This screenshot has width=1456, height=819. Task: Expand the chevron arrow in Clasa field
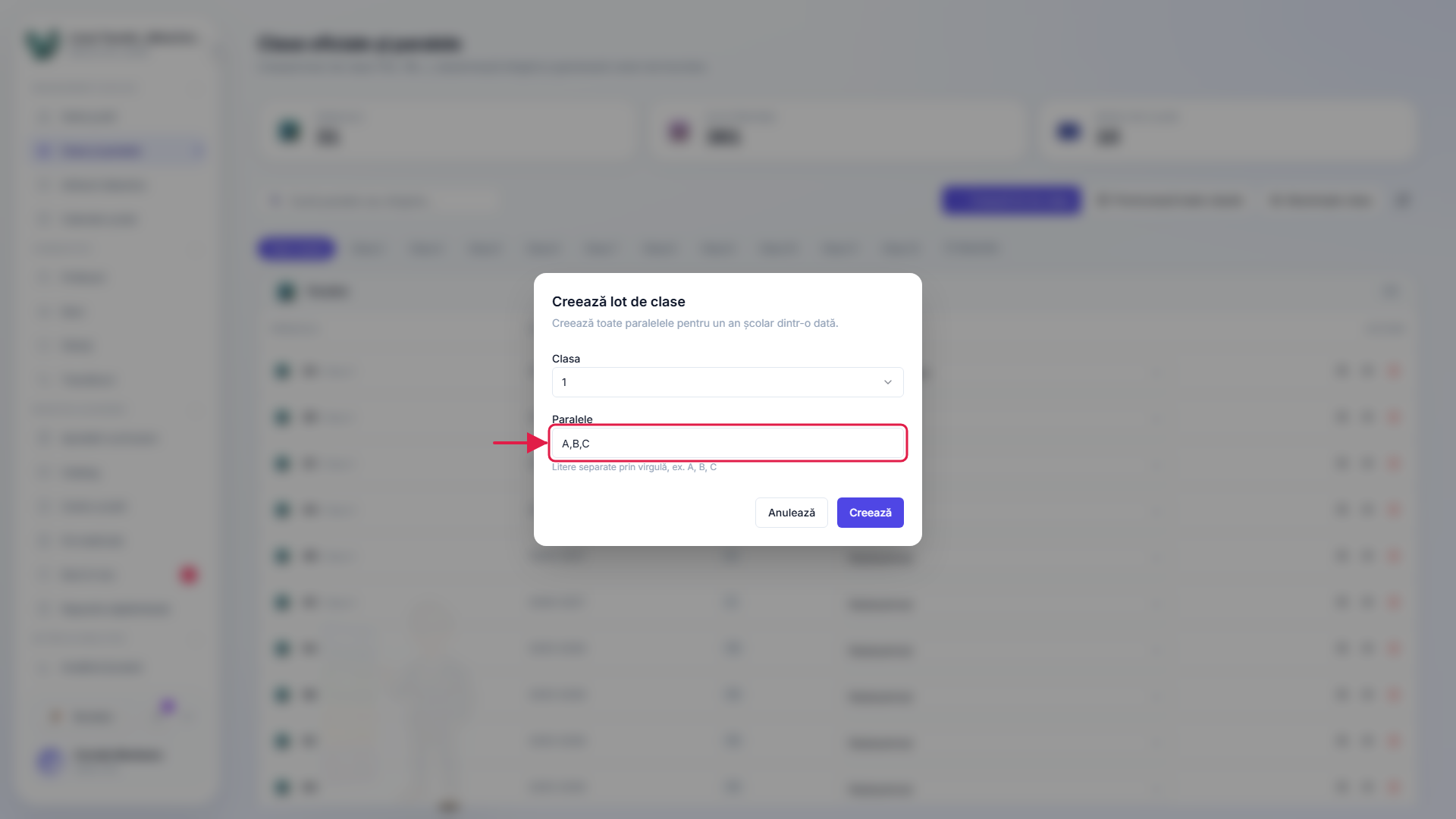tap(887, 382)
